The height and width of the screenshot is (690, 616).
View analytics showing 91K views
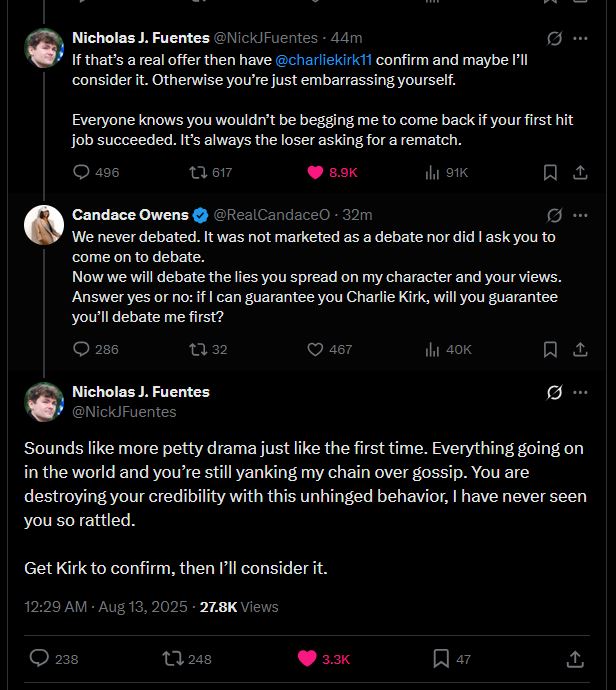click(433, 172)
